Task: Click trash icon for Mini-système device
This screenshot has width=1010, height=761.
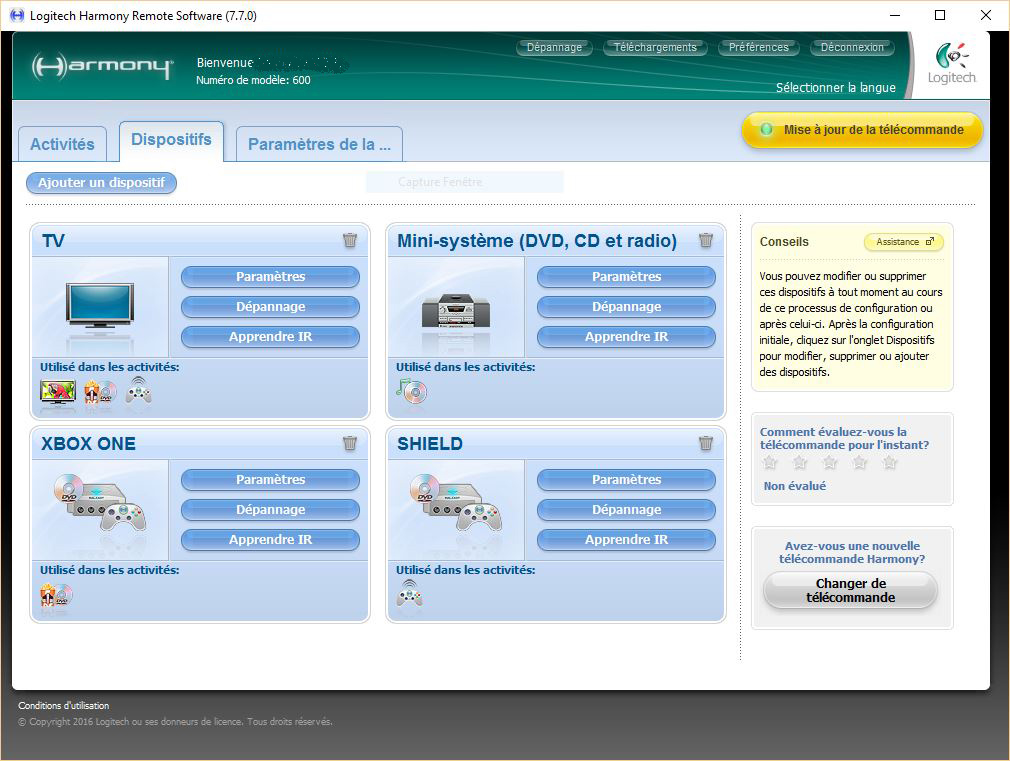Action: (706, 240)
